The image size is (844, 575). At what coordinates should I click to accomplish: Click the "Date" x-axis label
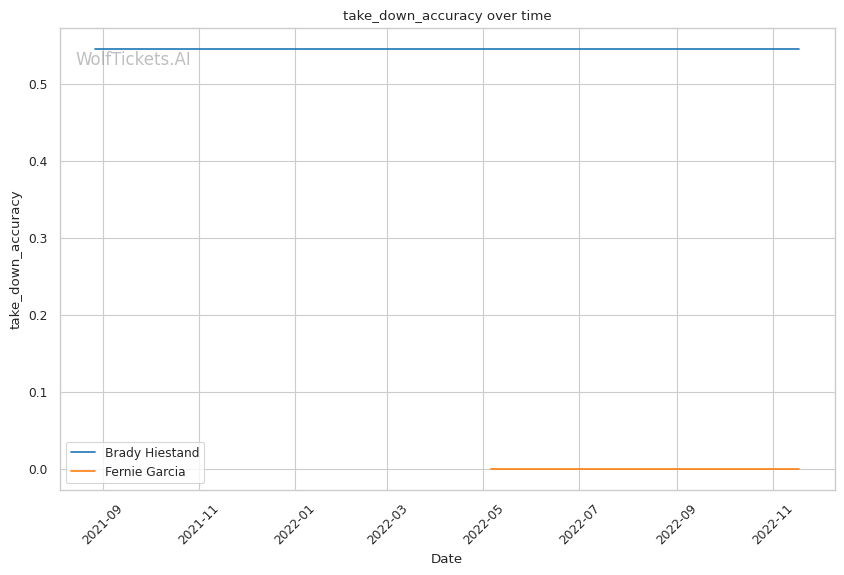point(446,559)
